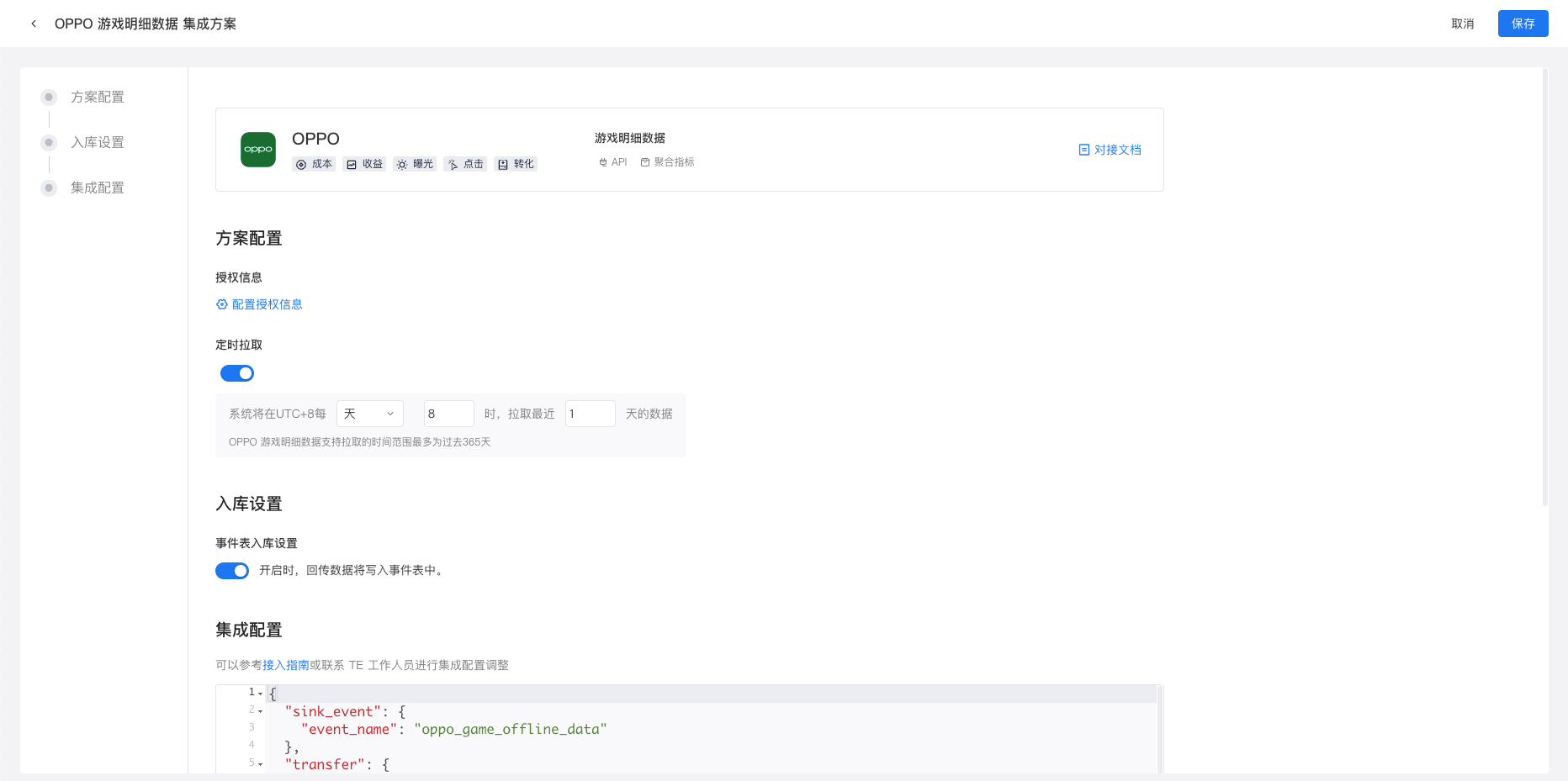
Task: Click the 保存 save button
Action: point(1523,24)
